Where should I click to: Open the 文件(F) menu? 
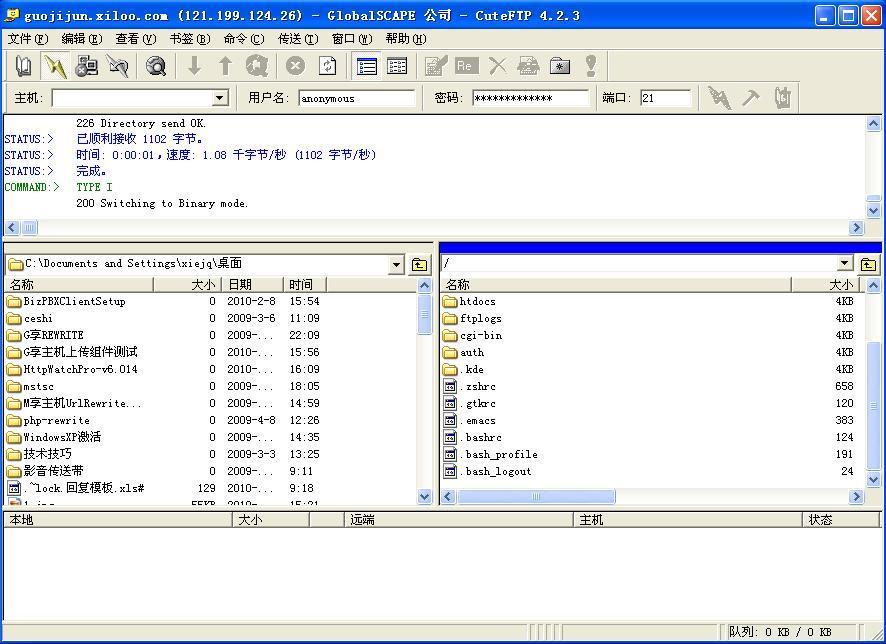coord(27,39)
